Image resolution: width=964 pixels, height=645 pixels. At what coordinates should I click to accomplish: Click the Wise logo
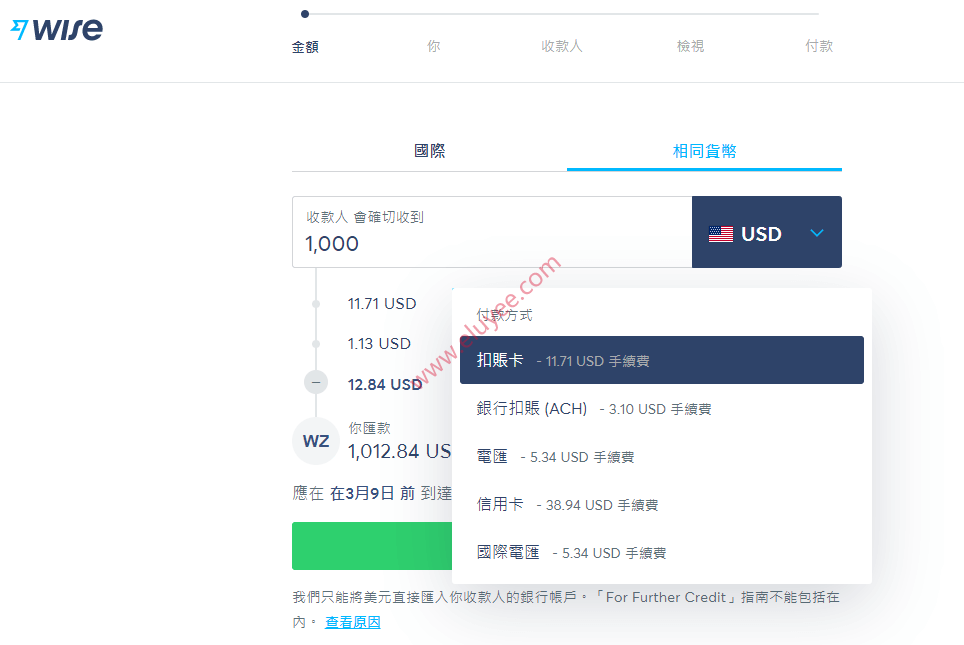[x=56, y=29]
